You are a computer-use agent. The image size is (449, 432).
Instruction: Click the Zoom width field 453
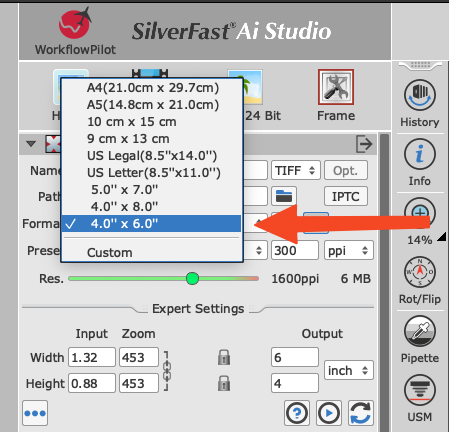(139, 357)
